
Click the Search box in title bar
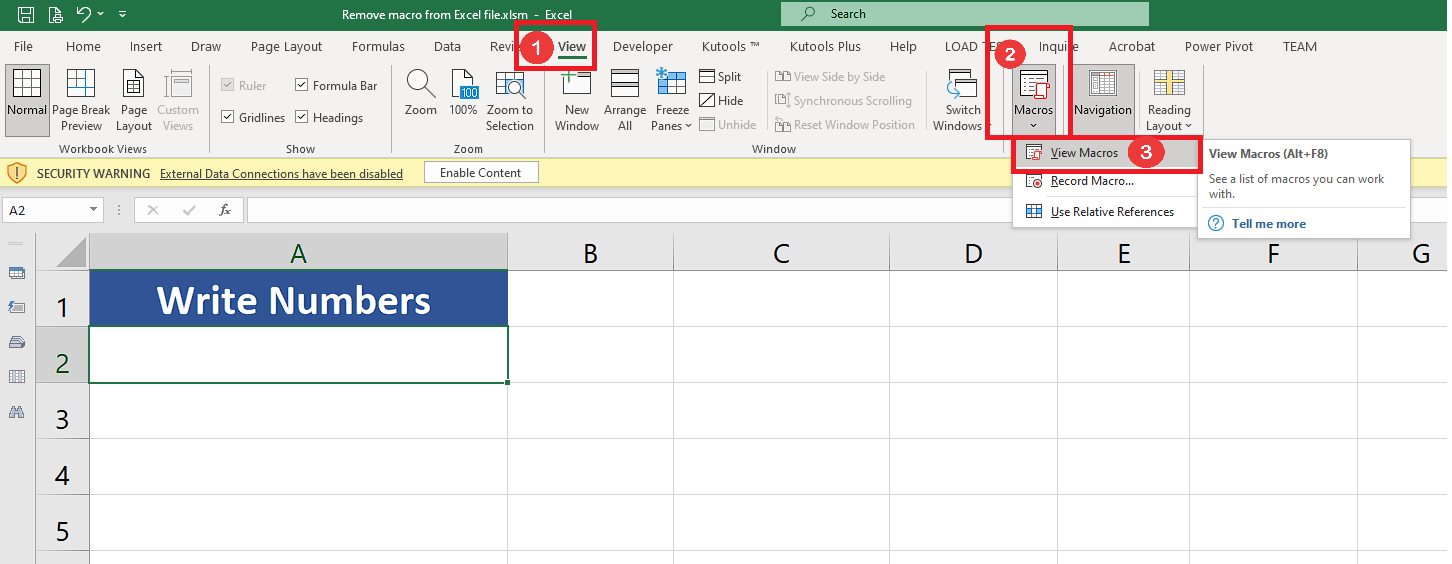pyautogui.click(x=965, y=14)
